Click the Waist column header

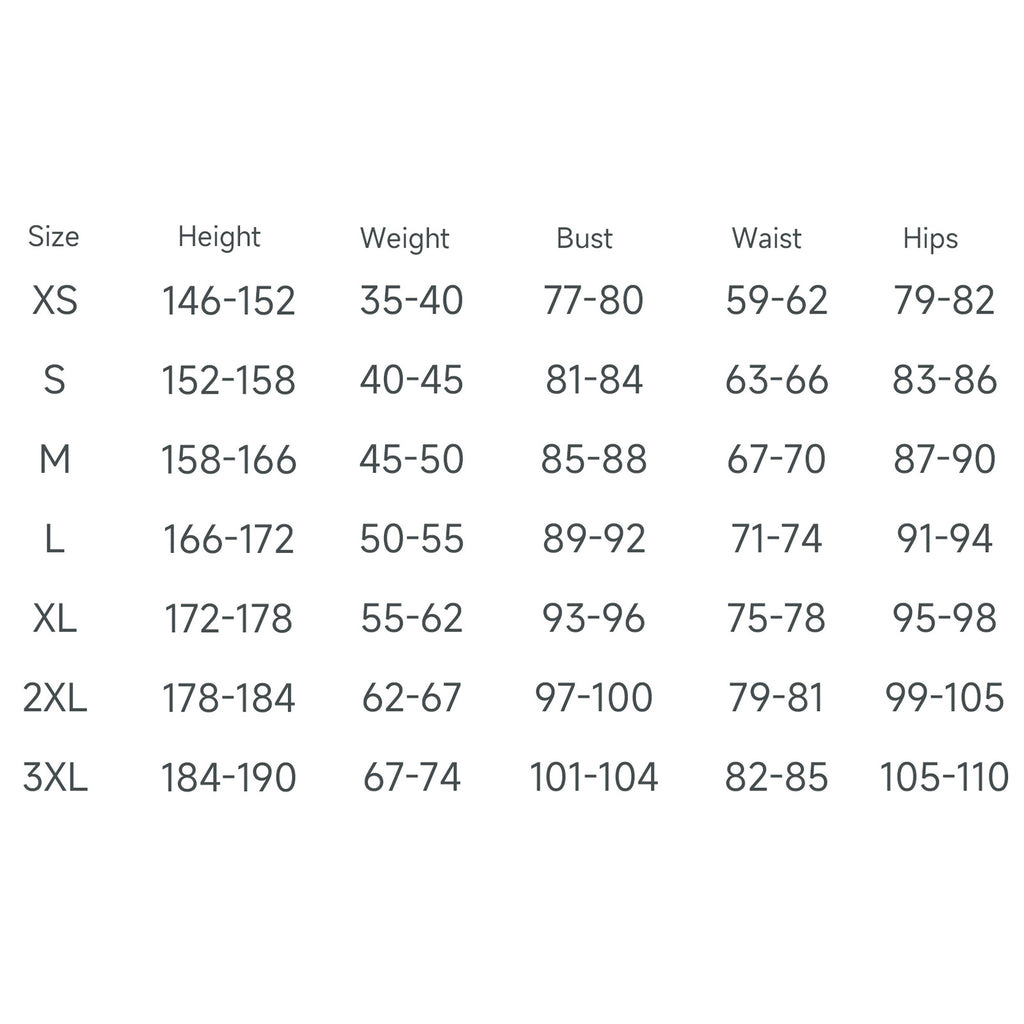[767, 238]
